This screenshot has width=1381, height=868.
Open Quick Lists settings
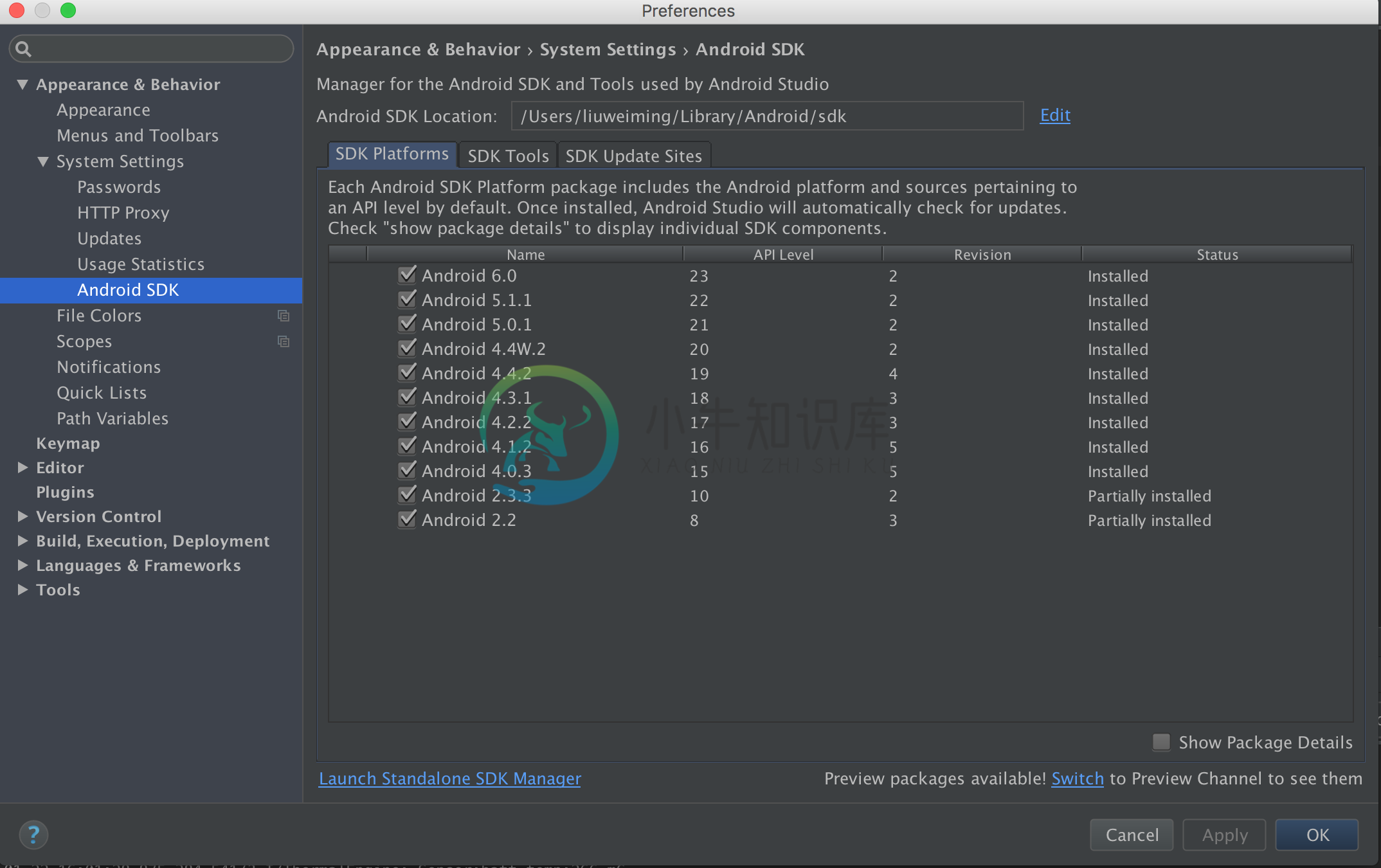point(102,393)
